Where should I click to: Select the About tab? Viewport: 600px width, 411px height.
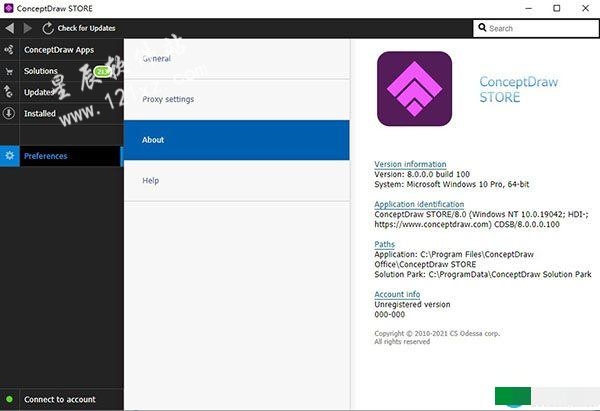[236, 140]
